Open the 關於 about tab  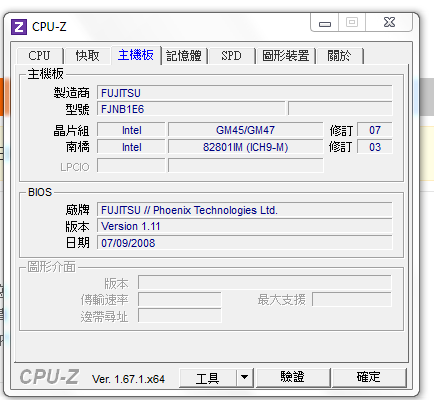pos(339,56)
